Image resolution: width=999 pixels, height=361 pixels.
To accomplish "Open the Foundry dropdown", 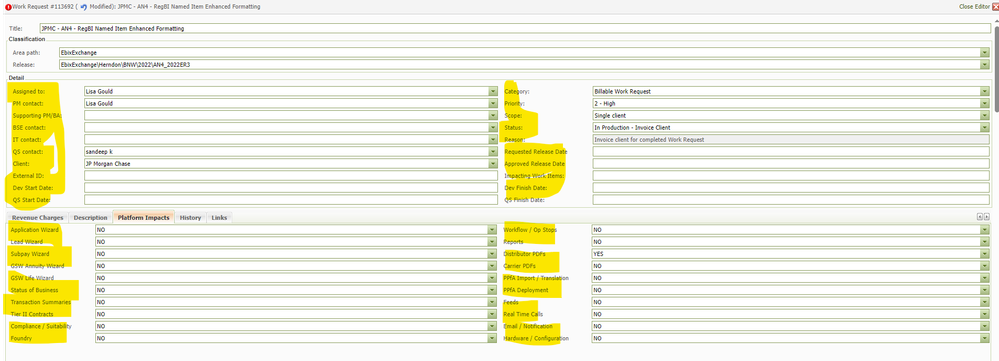I will [492, 338].
